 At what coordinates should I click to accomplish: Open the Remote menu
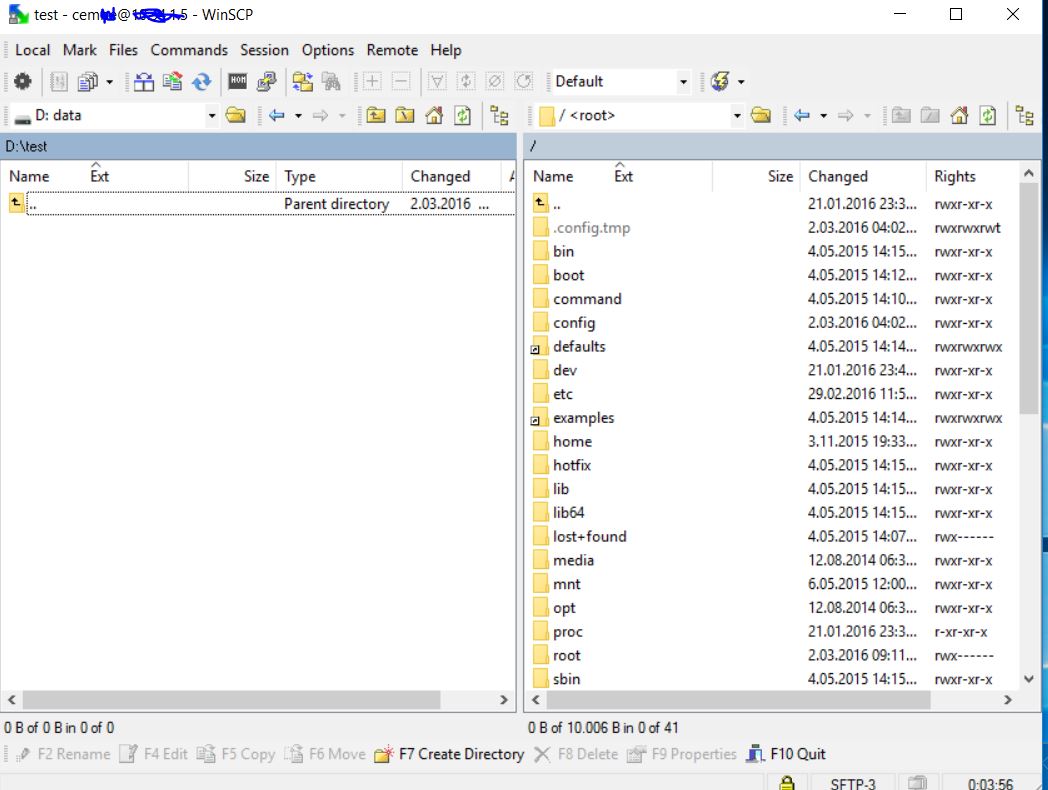click(392, 50)
